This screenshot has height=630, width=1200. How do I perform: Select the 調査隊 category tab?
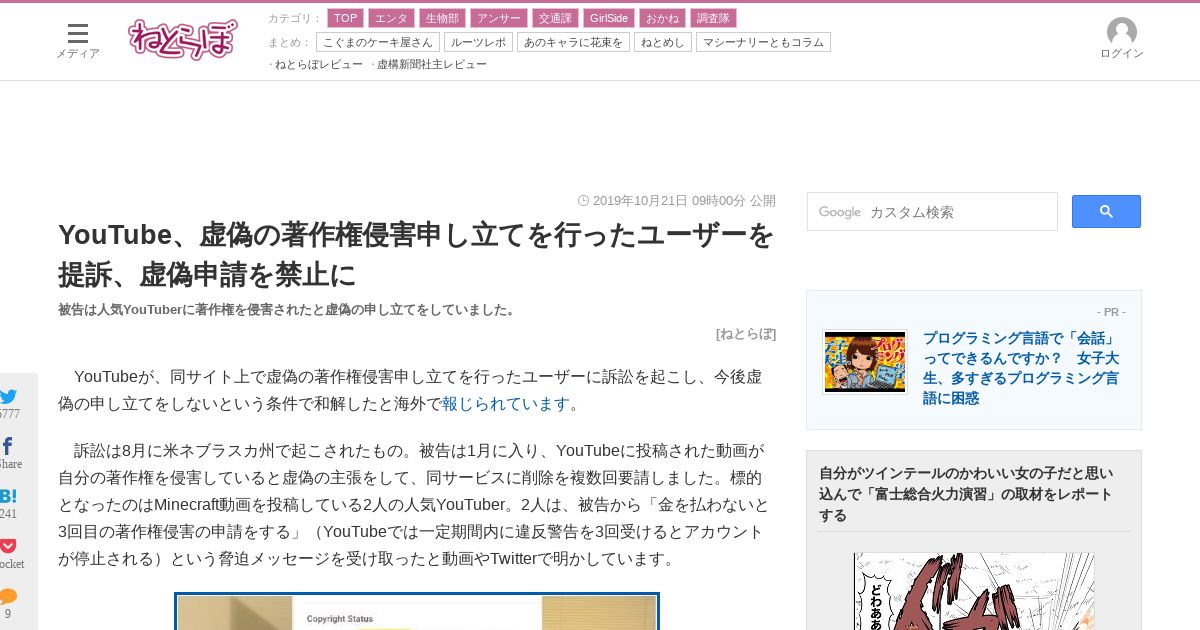713,18
